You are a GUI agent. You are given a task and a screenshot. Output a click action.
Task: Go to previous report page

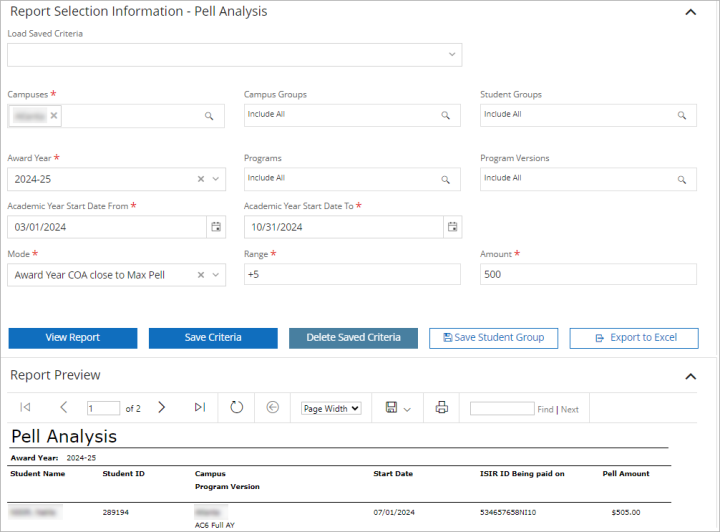coord(64,407)
